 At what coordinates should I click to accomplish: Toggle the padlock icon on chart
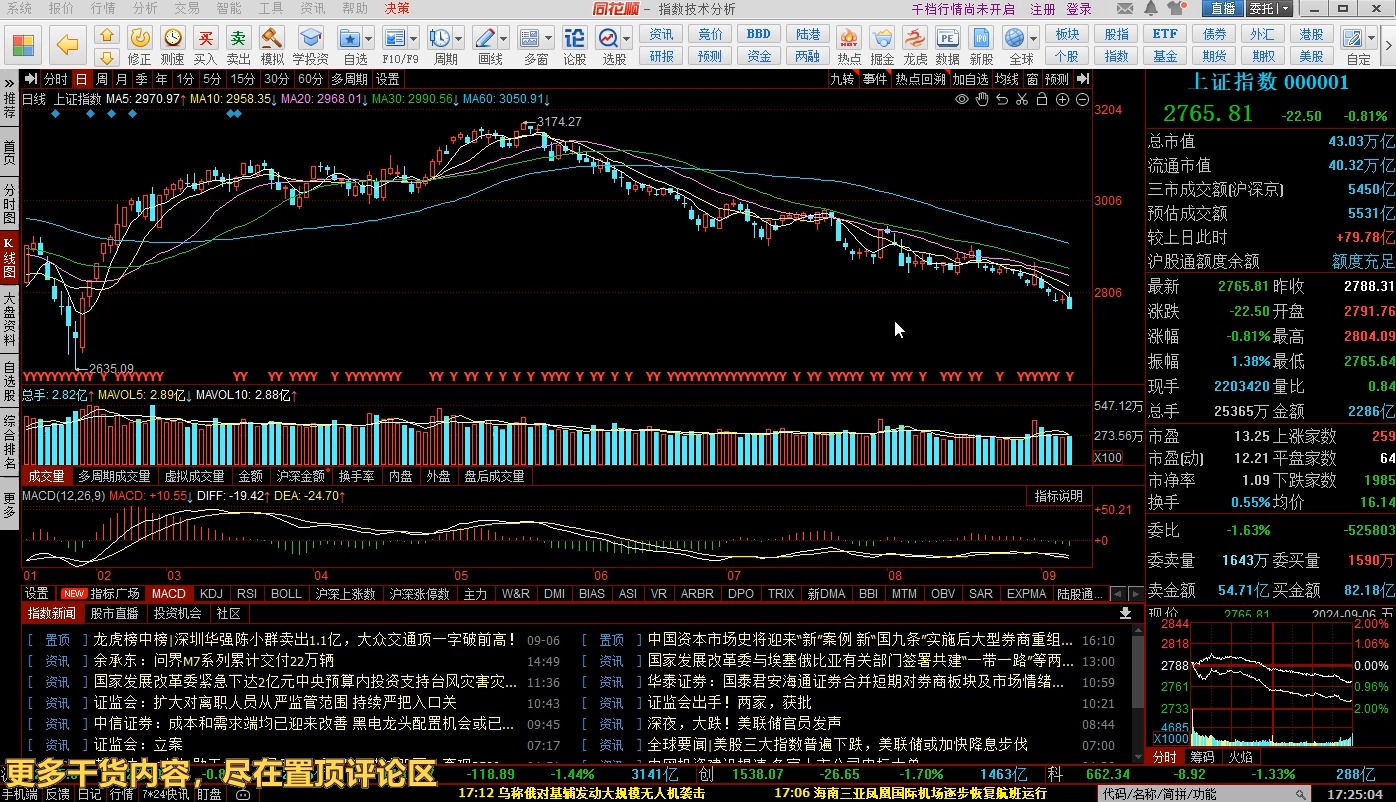1042,99
